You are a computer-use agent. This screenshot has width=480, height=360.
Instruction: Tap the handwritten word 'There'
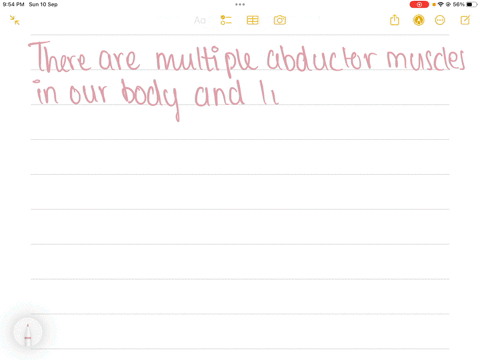coord(59,56)
